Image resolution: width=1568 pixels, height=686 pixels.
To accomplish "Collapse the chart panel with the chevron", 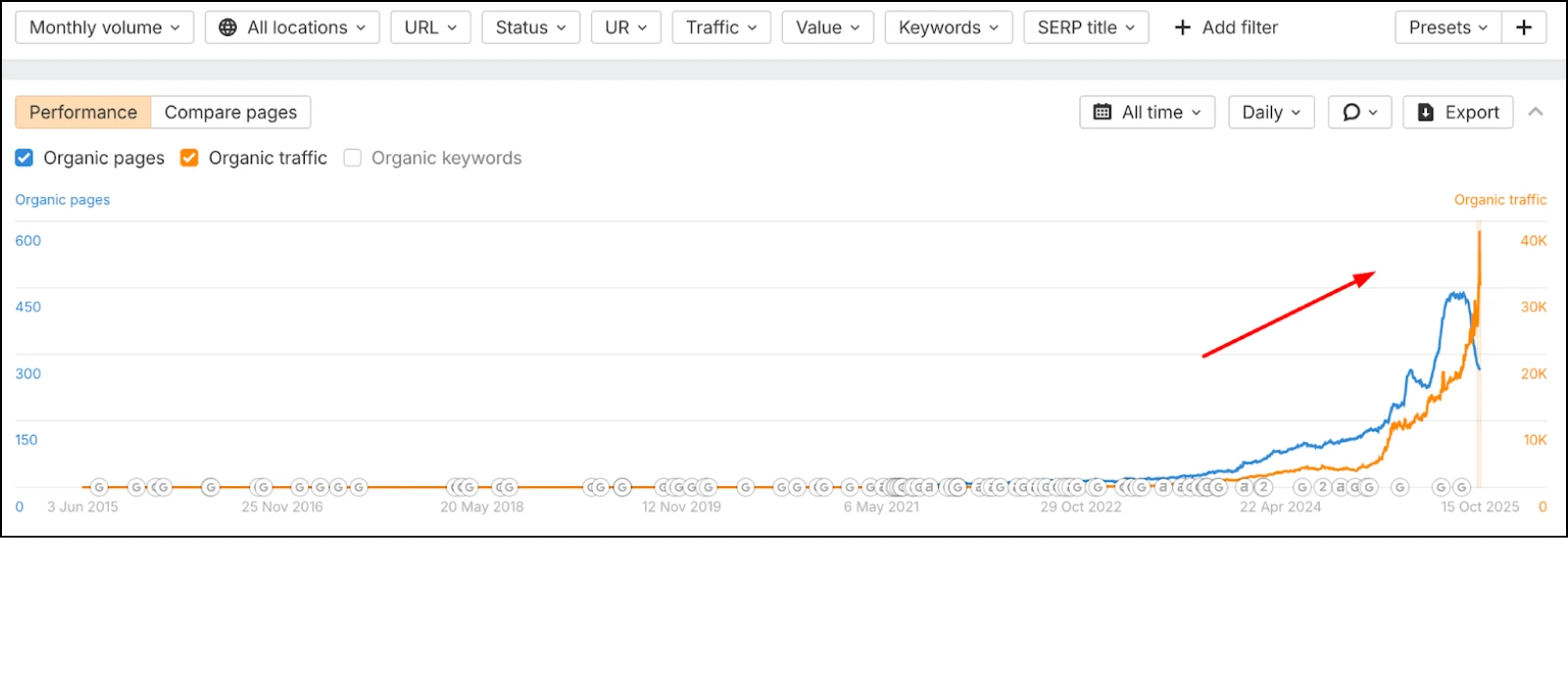I will coord(1536,112).
